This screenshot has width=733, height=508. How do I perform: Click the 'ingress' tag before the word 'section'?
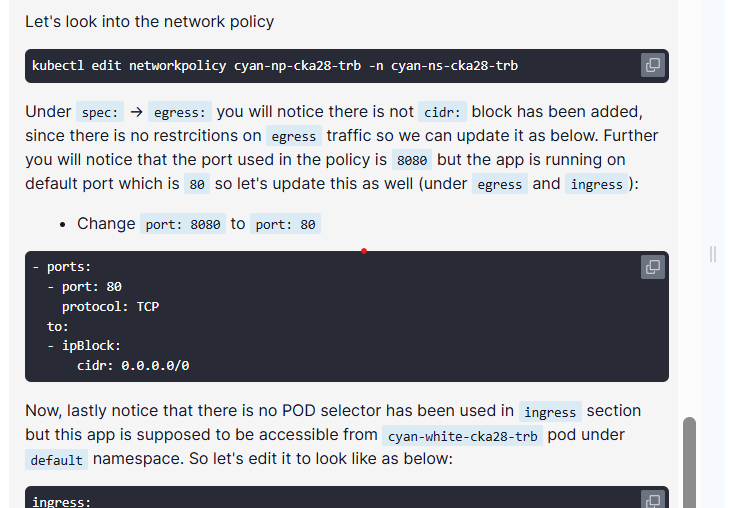pos(550,412)
